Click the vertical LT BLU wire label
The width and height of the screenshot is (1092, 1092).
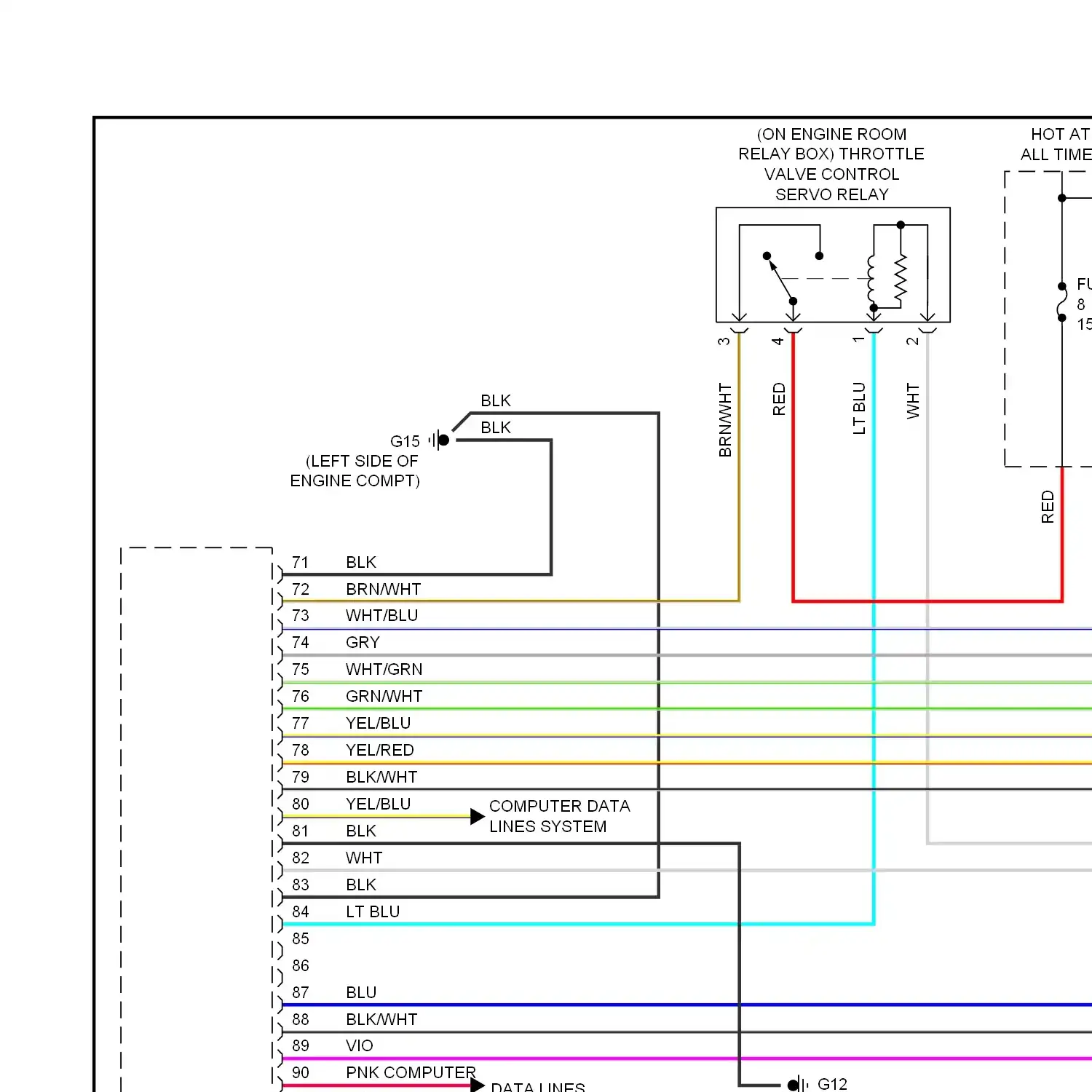coord(859,408)
